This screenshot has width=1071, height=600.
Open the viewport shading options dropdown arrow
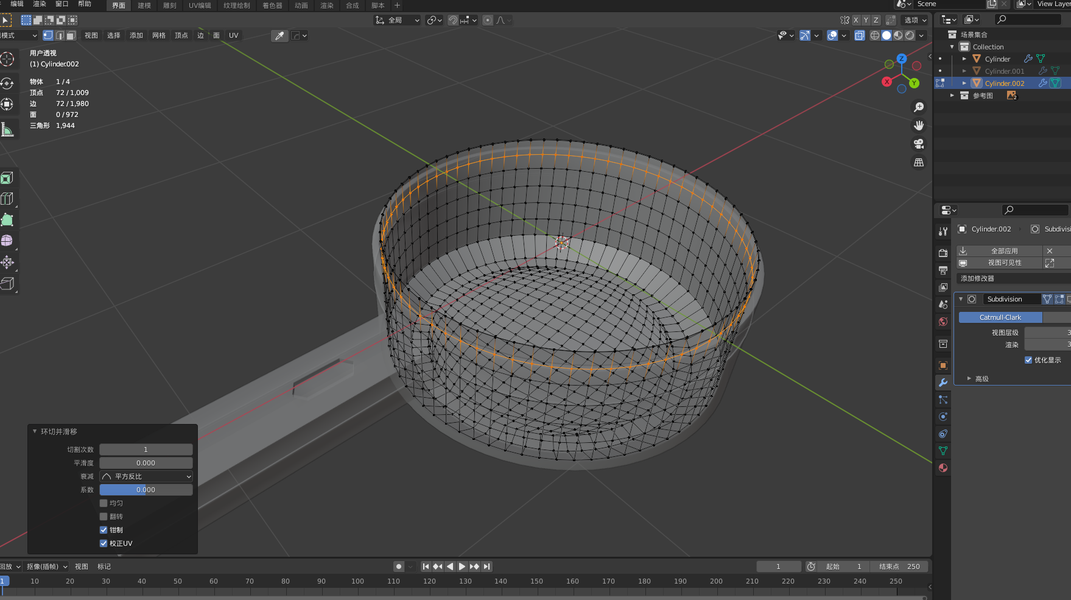(921, 36)
